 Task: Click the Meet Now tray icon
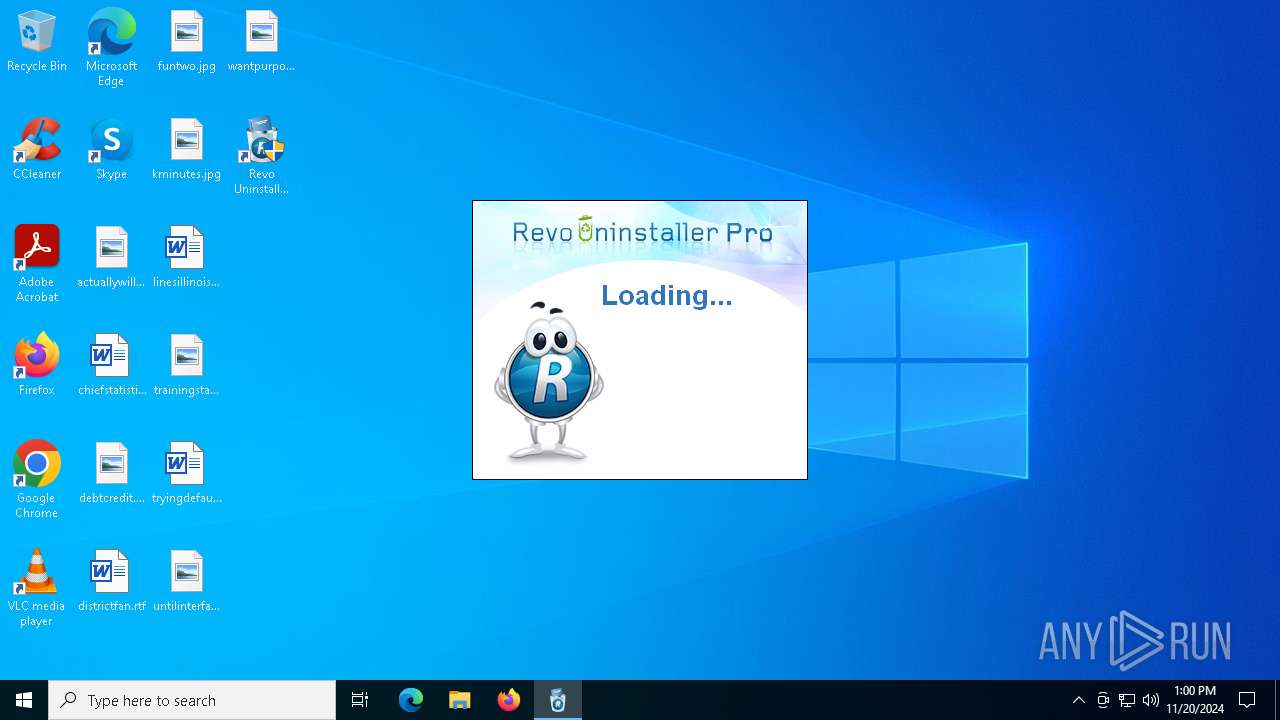coord(1103,700)
